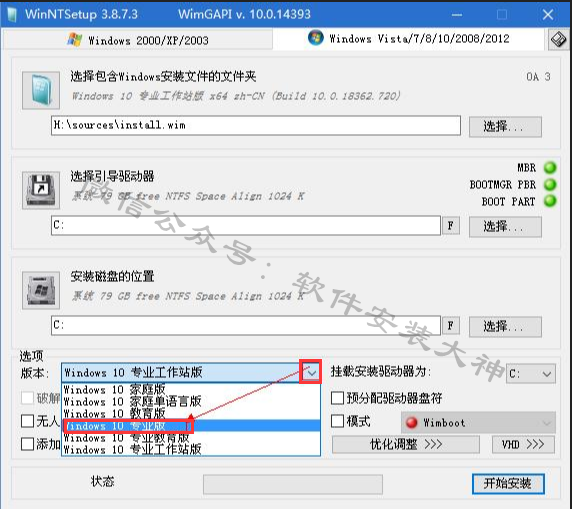Switch to the Windows 2000/XP/2003 tab

click(x=138, y=40)
